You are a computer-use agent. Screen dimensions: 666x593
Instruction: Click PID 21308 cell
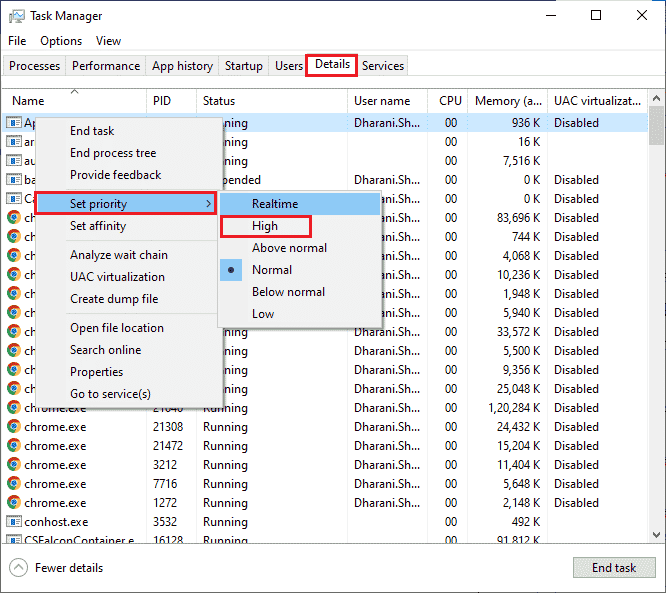pyautogui.click(x=168, y=427)
